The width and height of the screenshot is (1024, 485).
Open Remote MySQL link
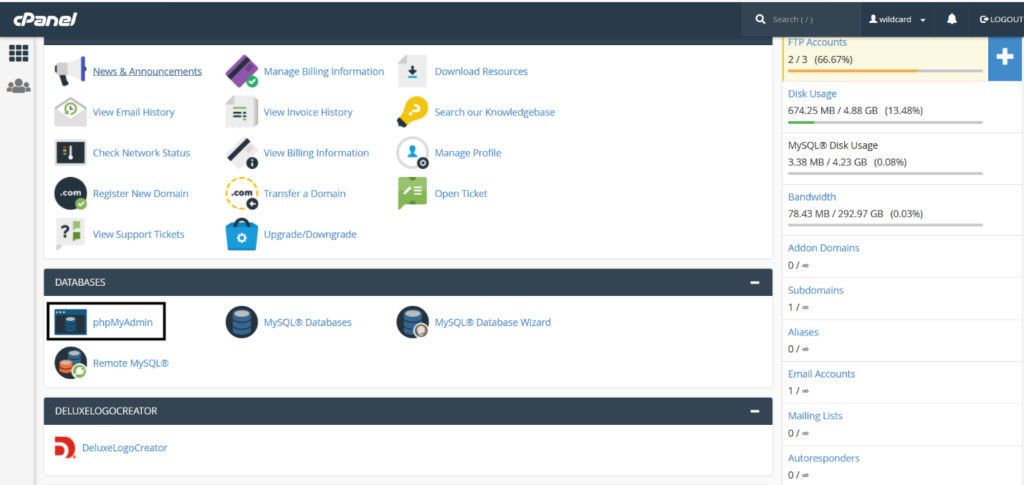(131, 363)
